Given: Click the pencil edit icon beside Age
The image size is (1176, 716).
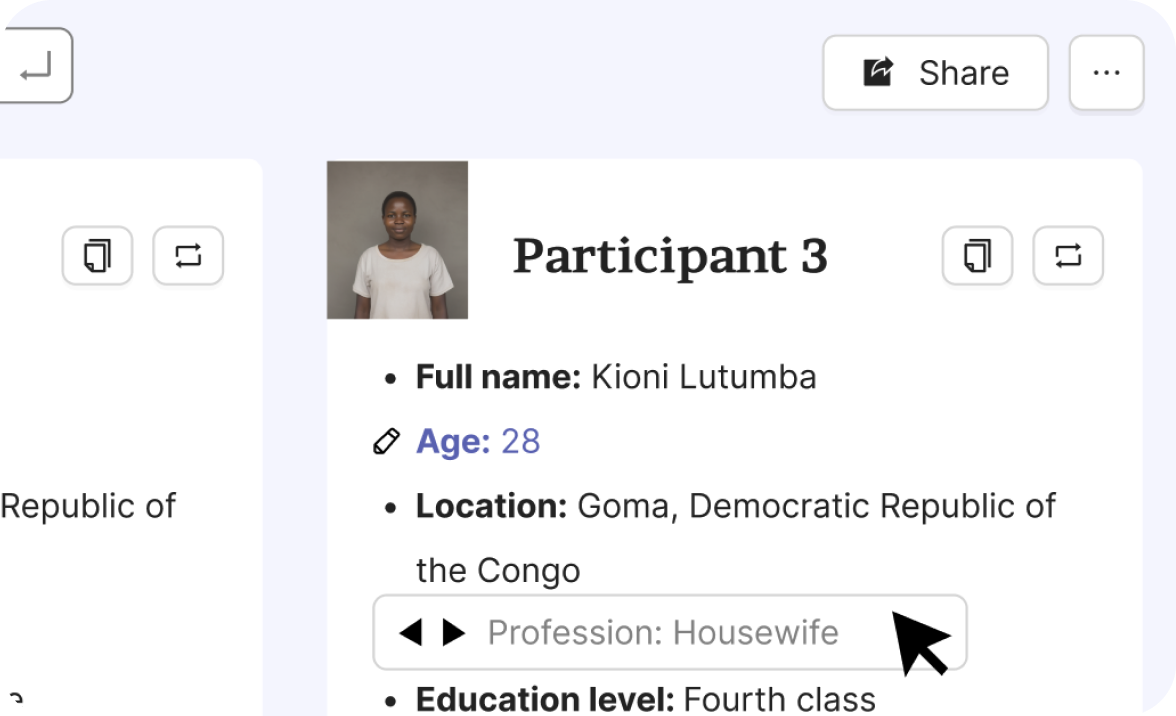Looking at the screenshot, I should point(386,441).
